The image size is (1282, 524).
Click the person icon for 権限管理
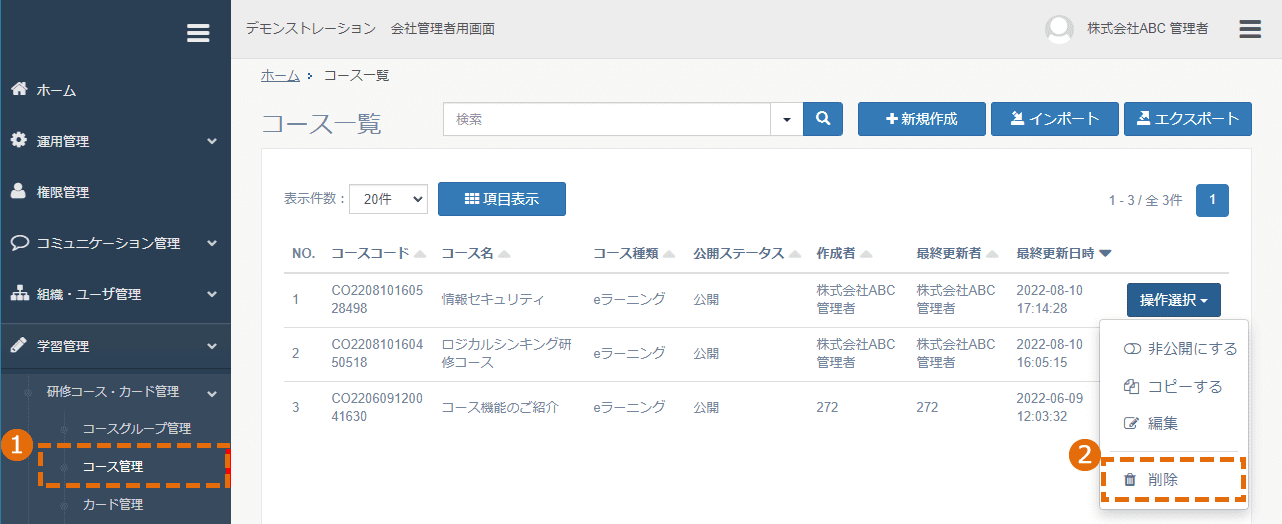[18, 191]
